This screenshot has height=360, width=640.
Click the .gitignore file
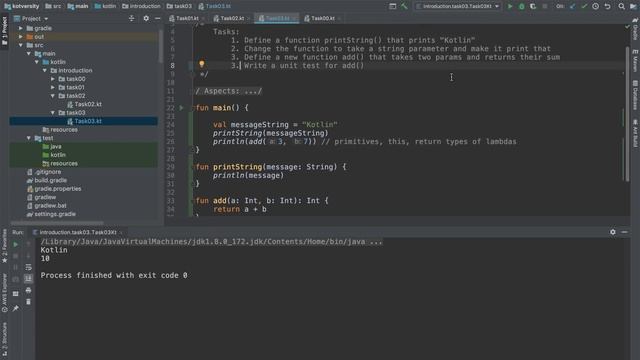pos(44,172)
